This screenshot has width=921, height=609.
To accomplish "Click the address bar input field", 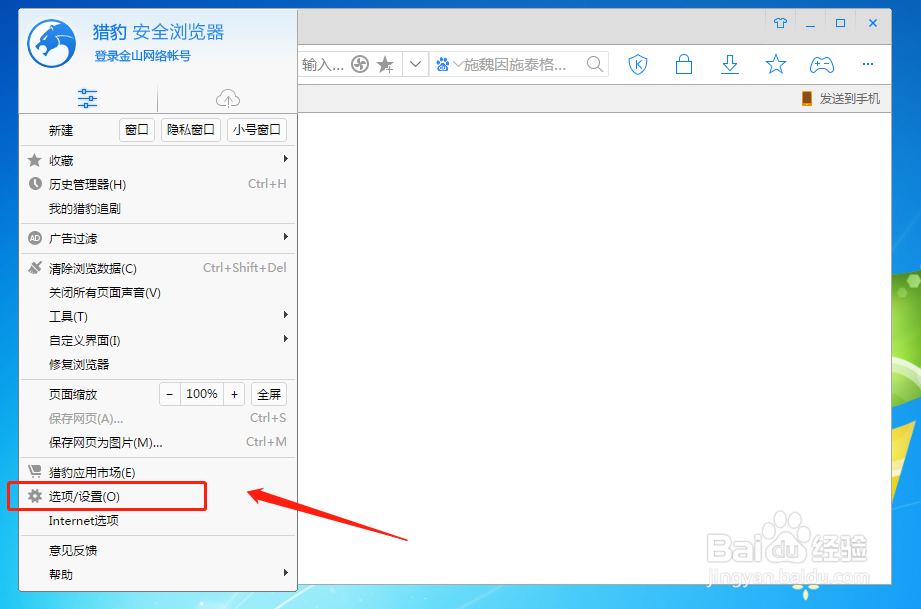I will (323, 65).
